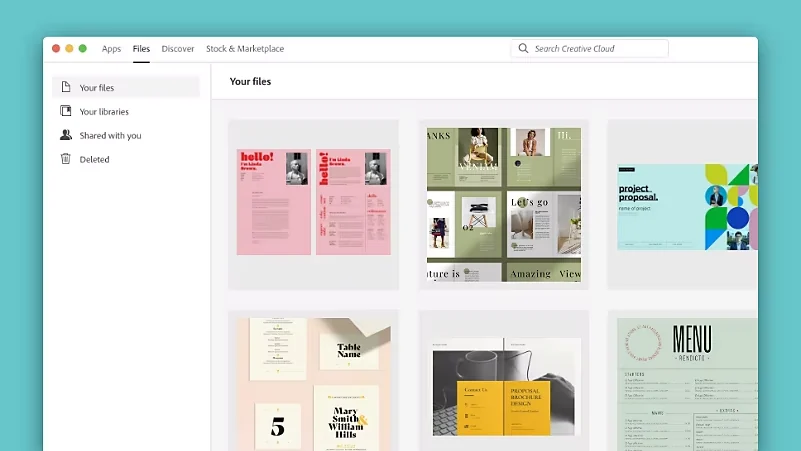Open the yellow proposal brochure design thumbnail
Screen dimensions: 801x451
click(504, 387)
